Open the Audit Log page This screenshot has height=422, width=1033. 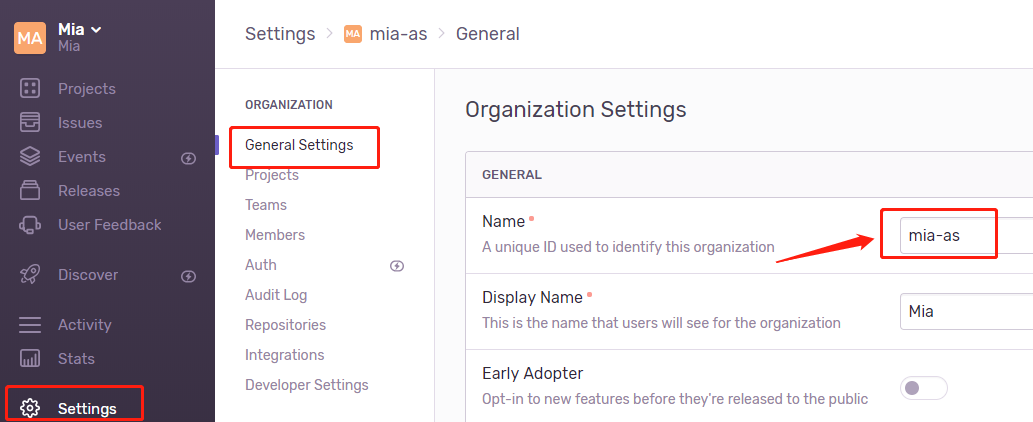tap(276, 295)
